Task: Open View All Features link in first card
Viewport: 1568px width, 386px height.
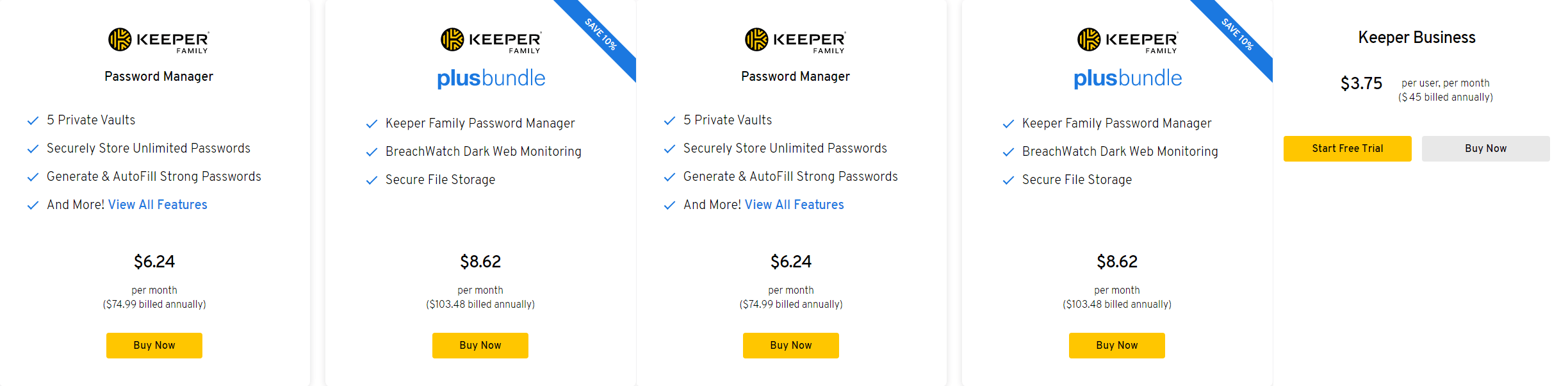Action: coord(158,205)
